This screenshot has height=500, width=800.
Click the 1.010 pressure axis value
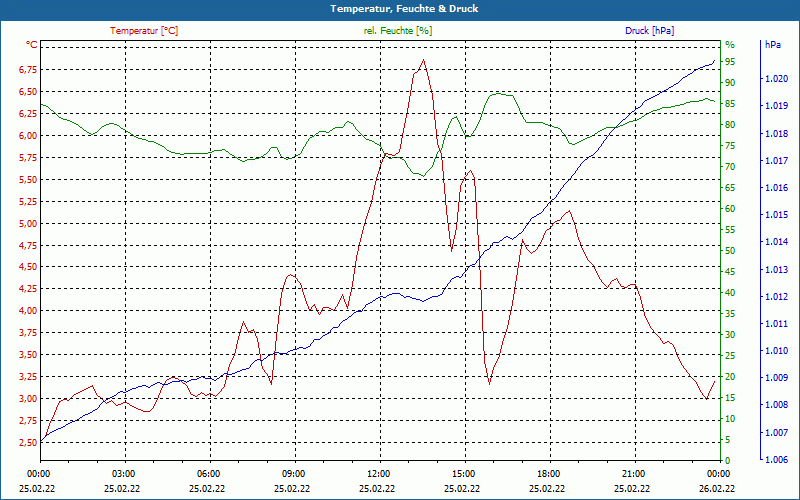tap(777, 351)
